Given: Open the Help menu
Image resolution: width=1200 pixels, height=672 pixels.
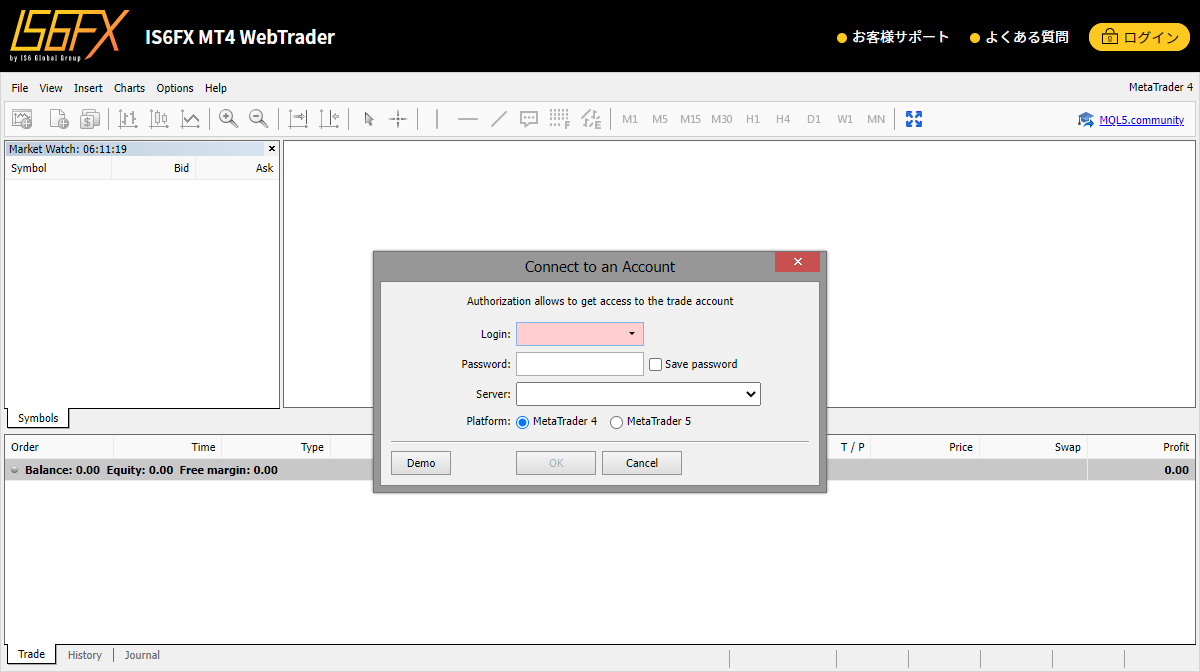Looking at the screenshot, I should 216,88.
